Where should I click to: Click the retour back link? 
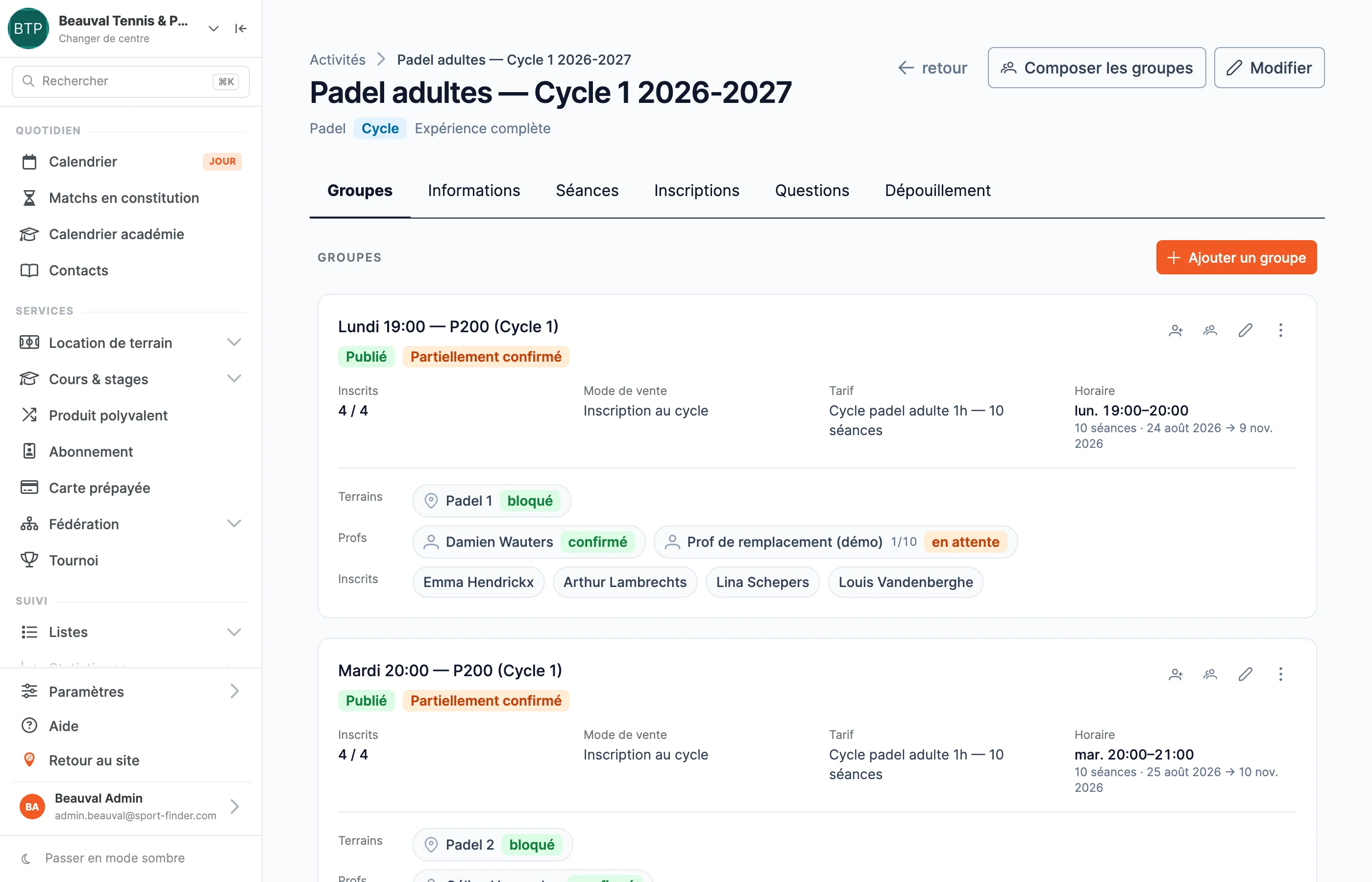point(932,68)
